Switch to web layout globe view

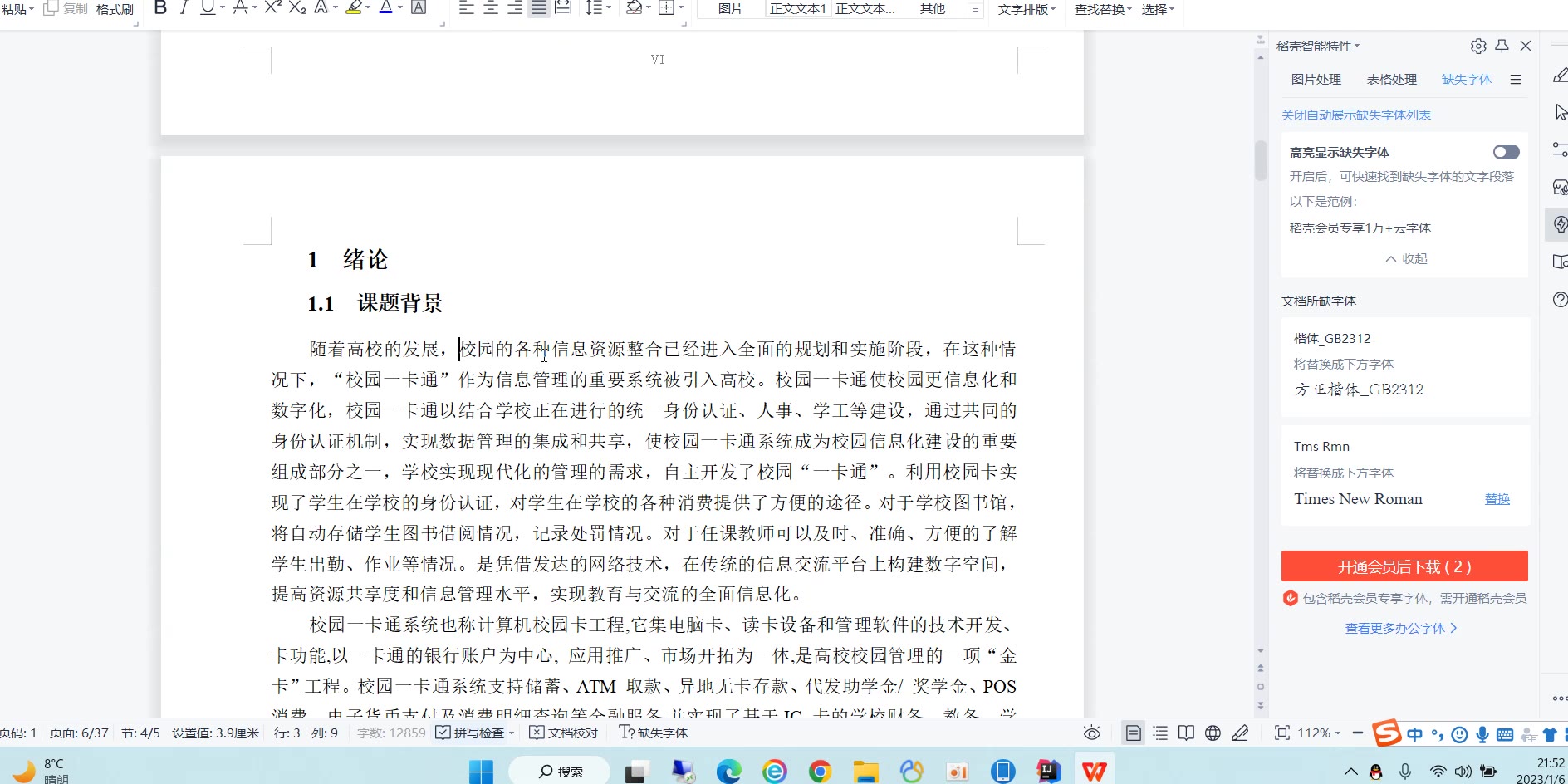click(1213, 733)
